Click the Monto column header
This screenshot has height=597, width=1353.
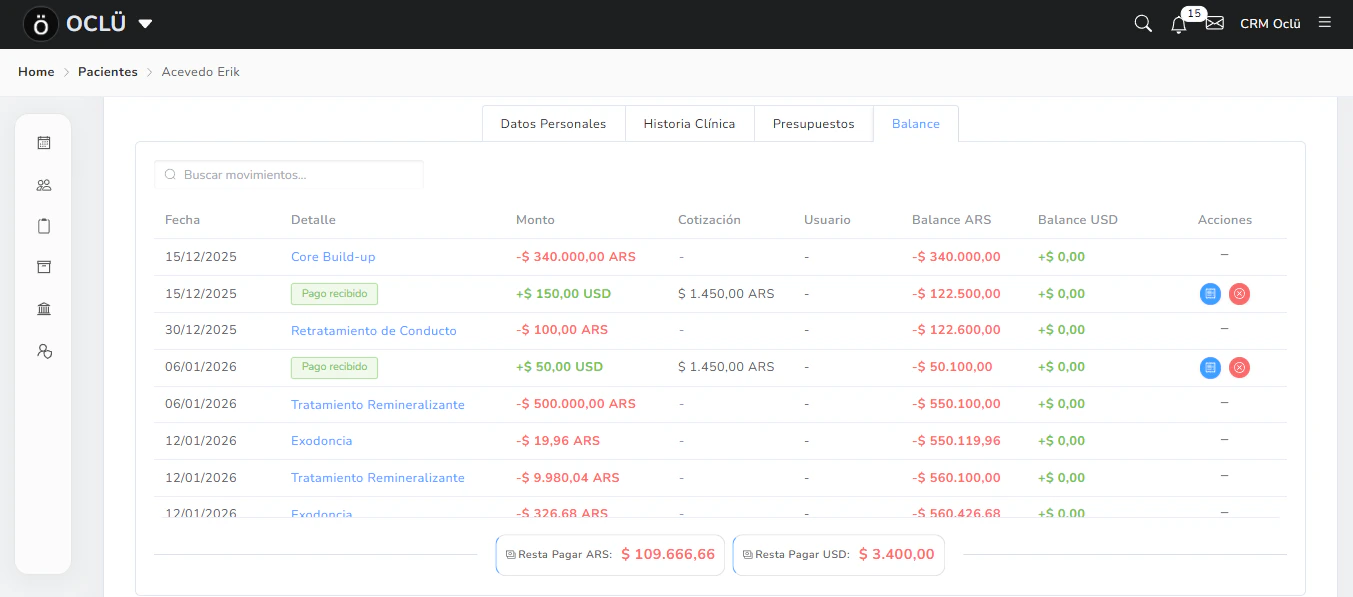click(x=535, y=220)
